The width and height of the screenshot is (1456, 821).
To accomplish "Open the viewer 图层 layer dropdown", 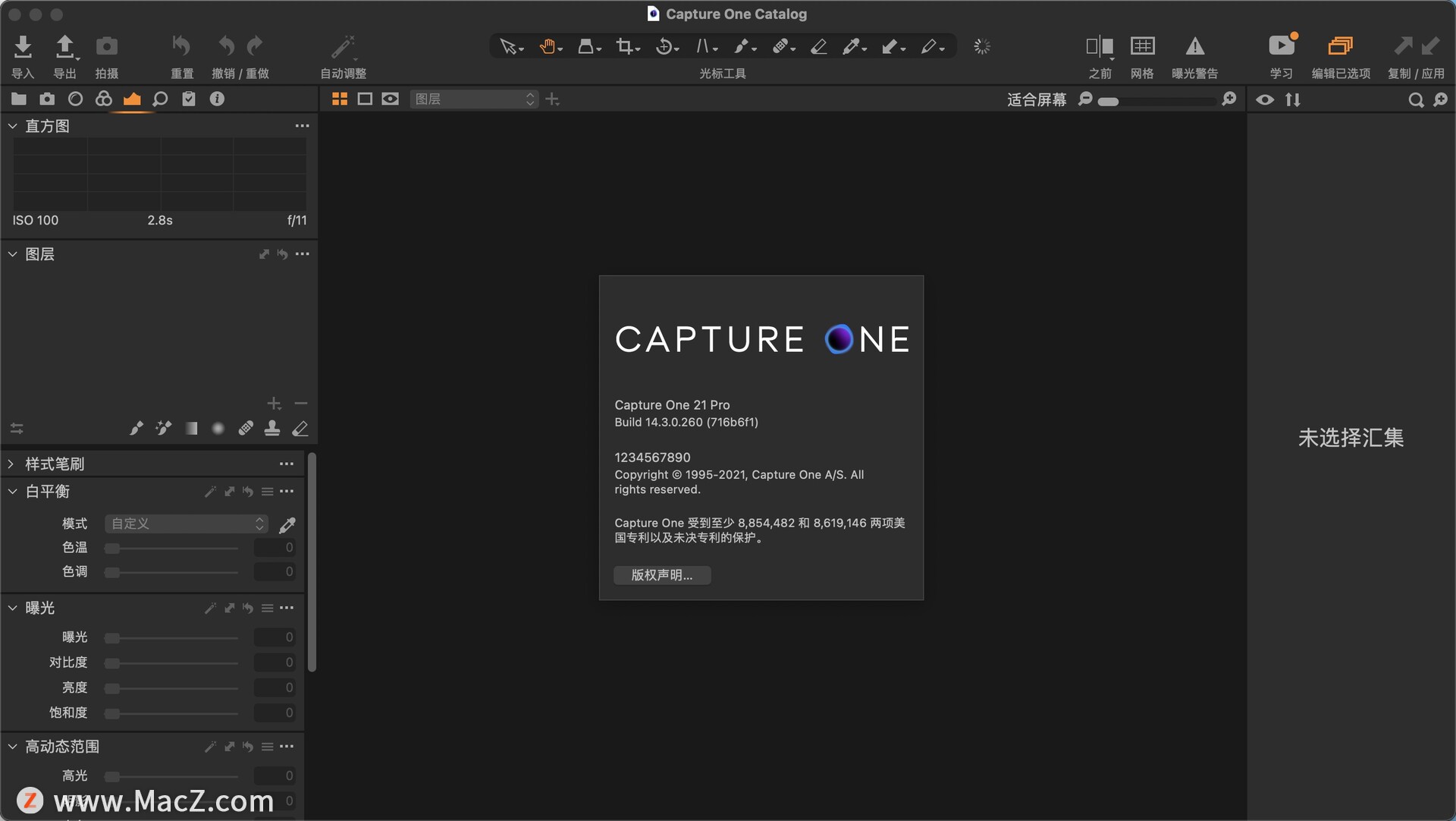I will point(474,99).
